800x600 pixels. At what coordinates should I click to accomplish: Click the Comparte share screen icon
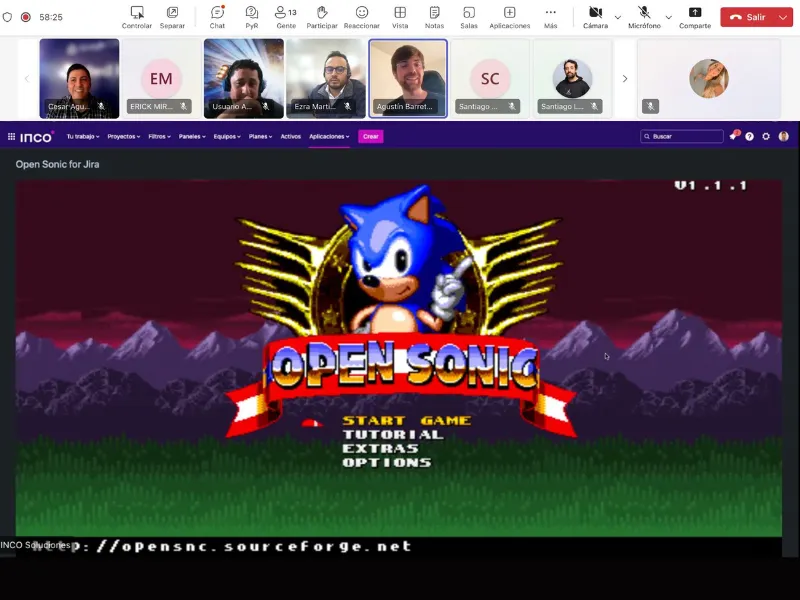coord(695,16)
